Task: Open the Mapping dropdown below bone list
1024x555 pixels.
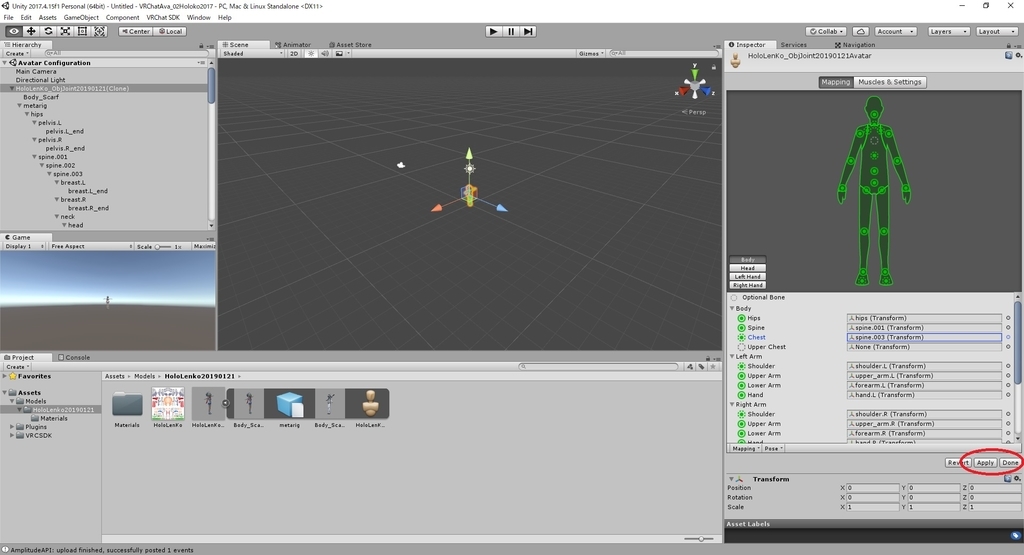Action: click(745, 449)
